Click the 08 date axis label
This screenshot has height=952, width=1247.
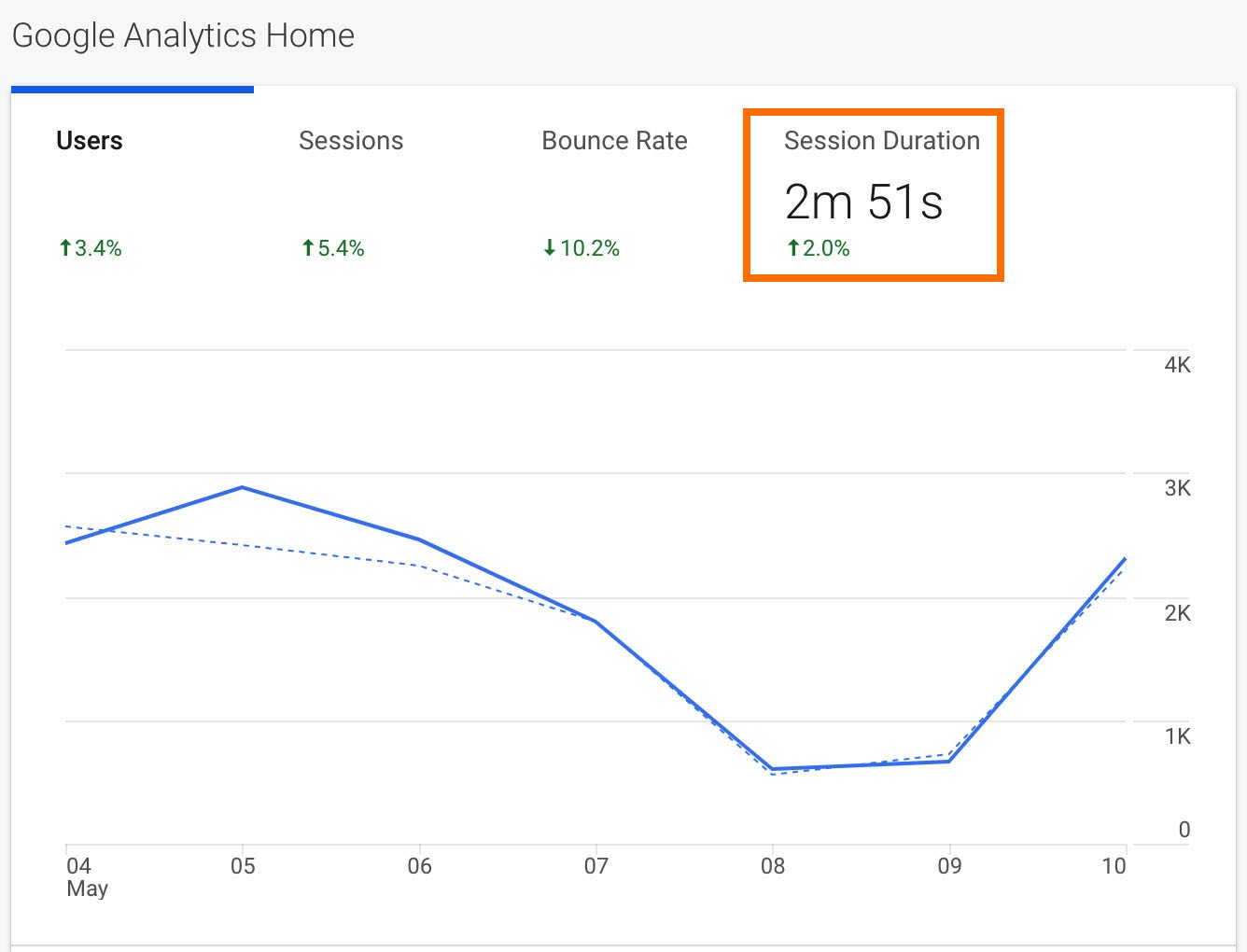click(773, 866)
